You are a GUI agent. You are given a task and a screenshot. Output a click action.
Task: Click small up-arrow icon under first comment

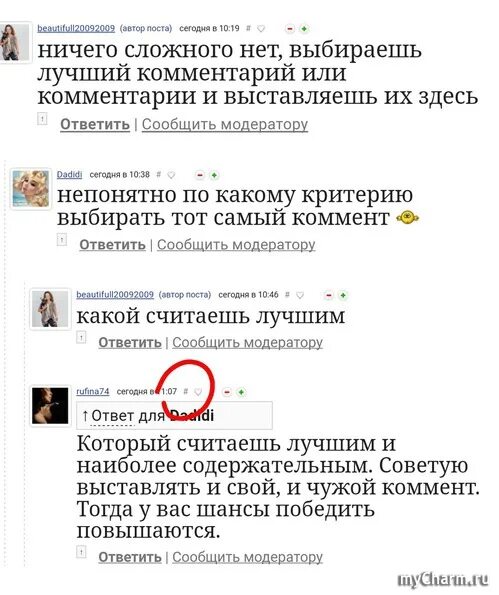[42, 119]
